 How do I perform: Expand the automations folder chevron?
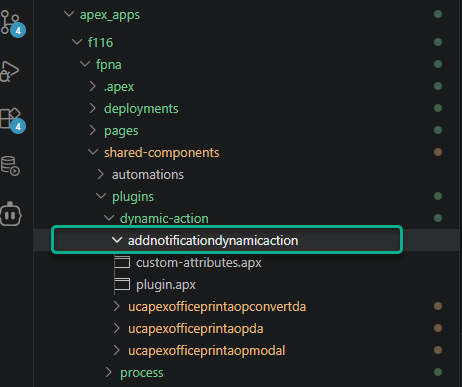click(x=101, y=174)
